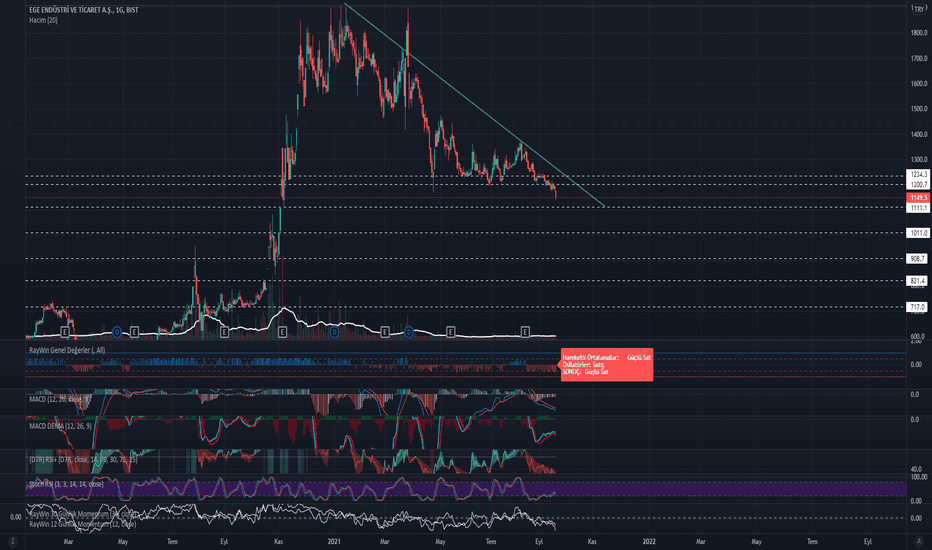The width and height of the screenshot is (932, 550).
Task: Select the RayWin Genel Değerler indicator label
Action: 67,350
